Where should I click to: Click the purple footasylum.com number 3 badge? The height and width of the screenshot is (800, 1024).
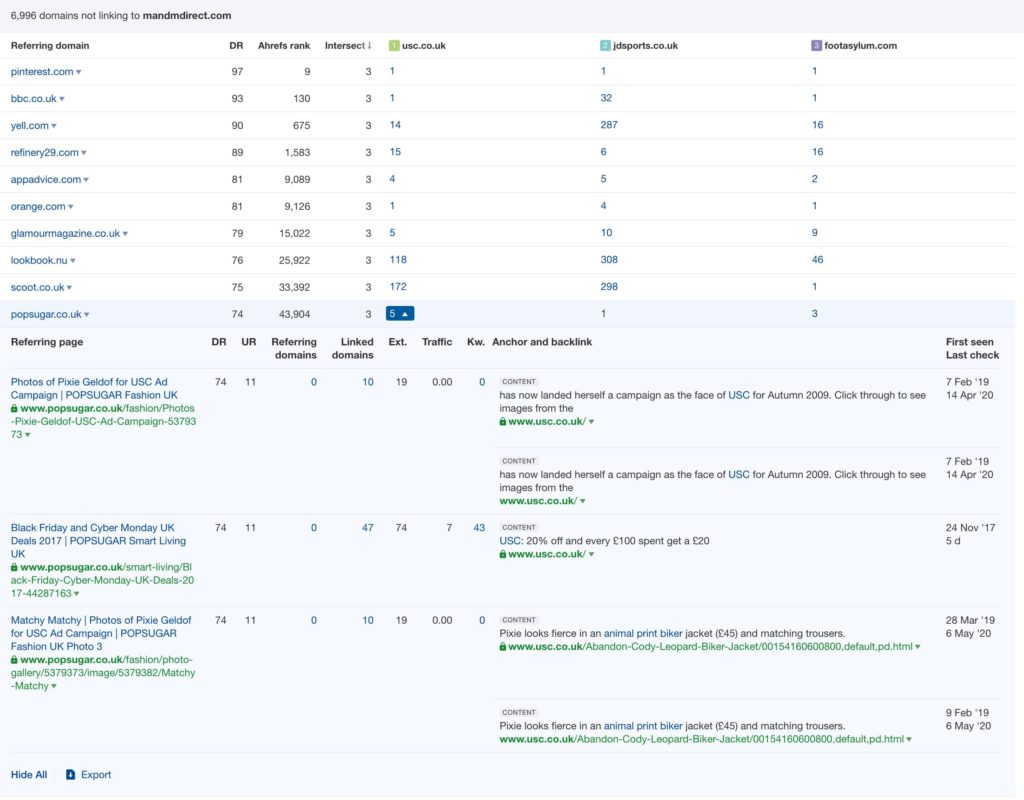816,46
